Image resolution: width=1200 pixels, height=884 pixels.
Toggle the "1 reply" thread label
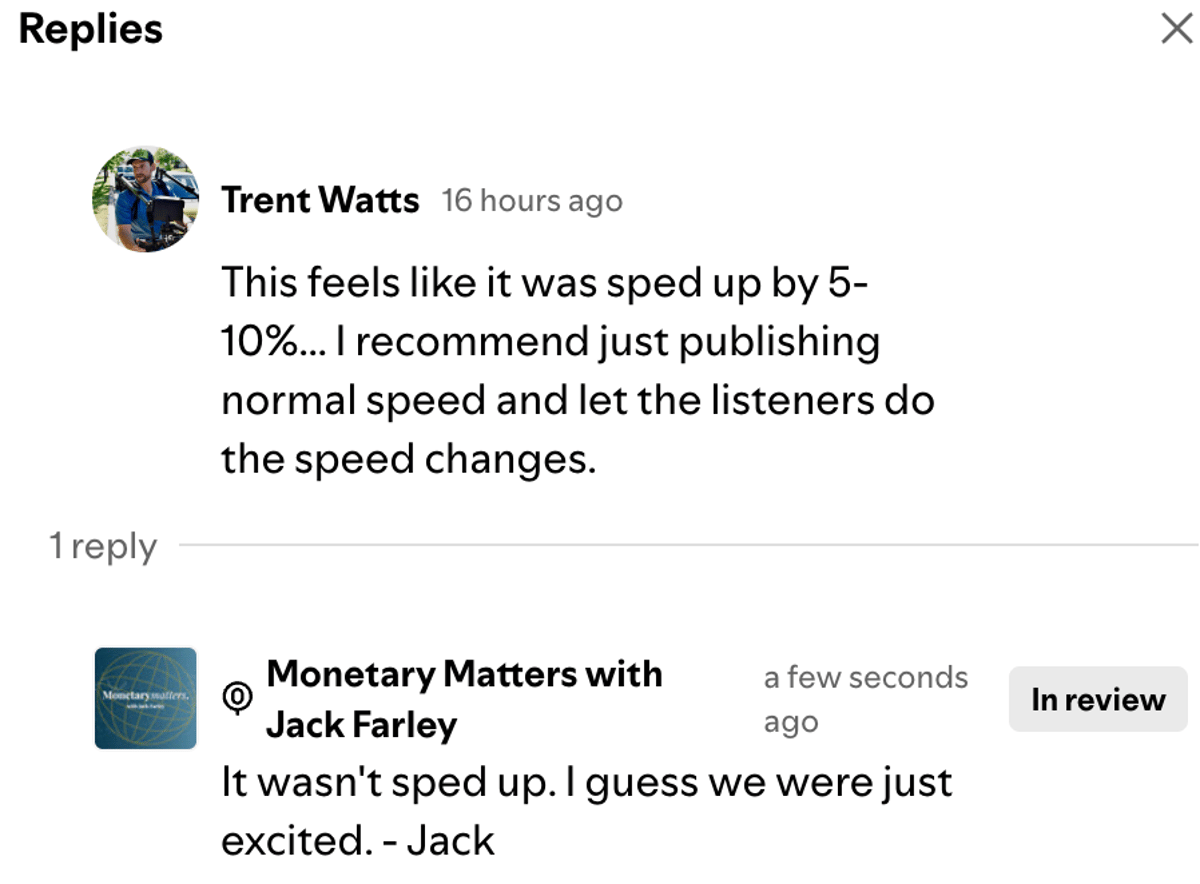pos(103,547)
